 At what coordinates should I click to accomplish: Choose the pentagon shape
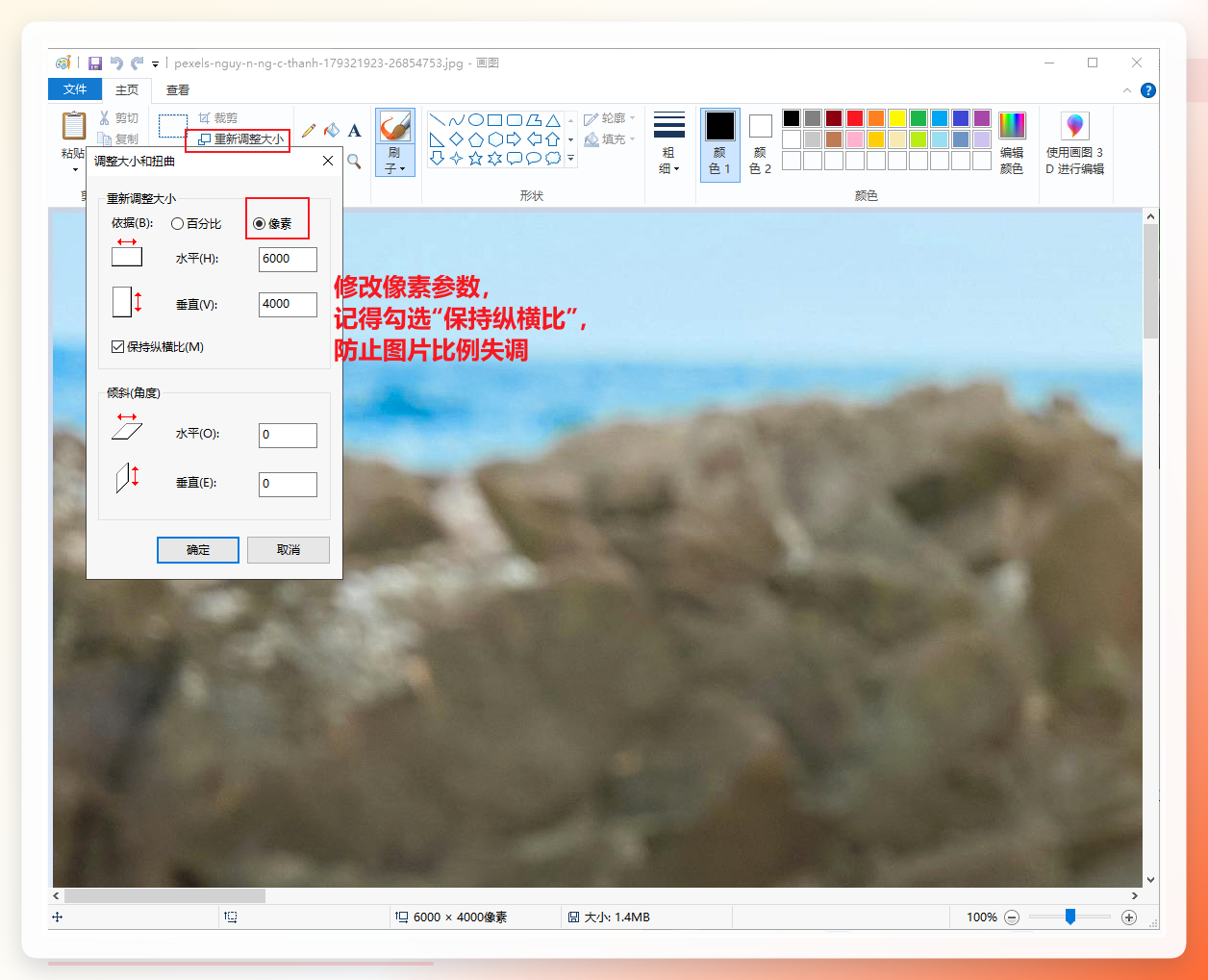(x=475, y=139)
